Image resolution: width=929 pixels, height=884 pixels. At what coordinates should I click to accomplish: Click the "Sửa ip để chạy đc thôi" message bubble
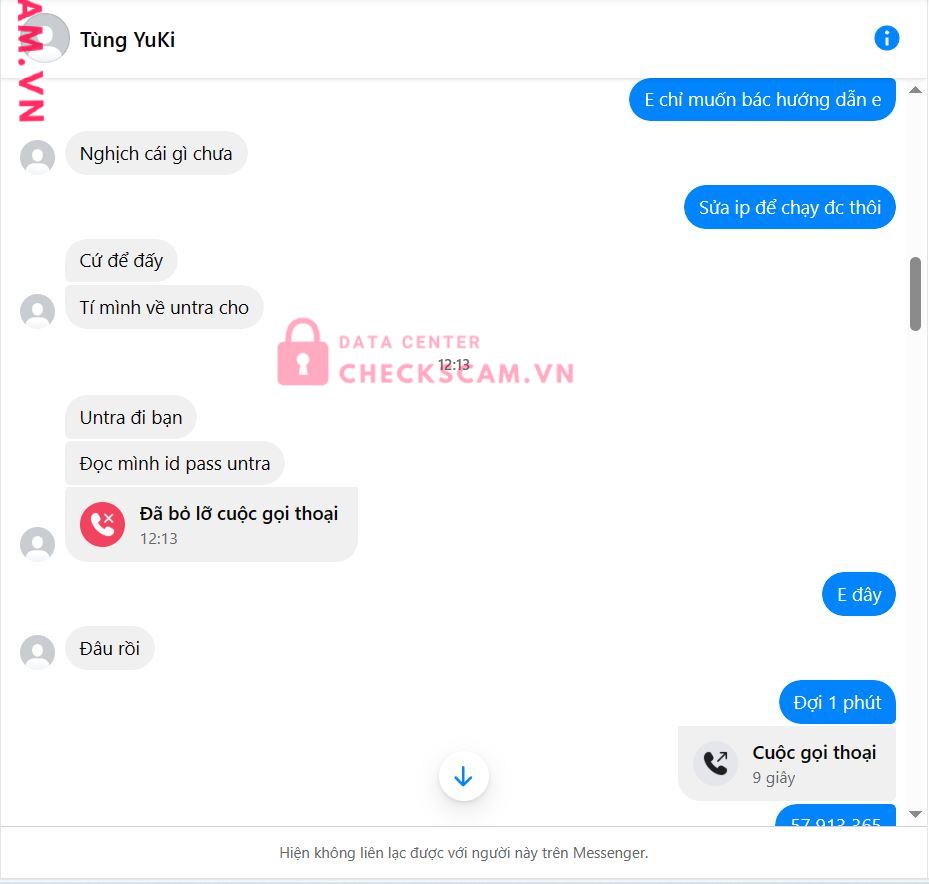[790, 207]
